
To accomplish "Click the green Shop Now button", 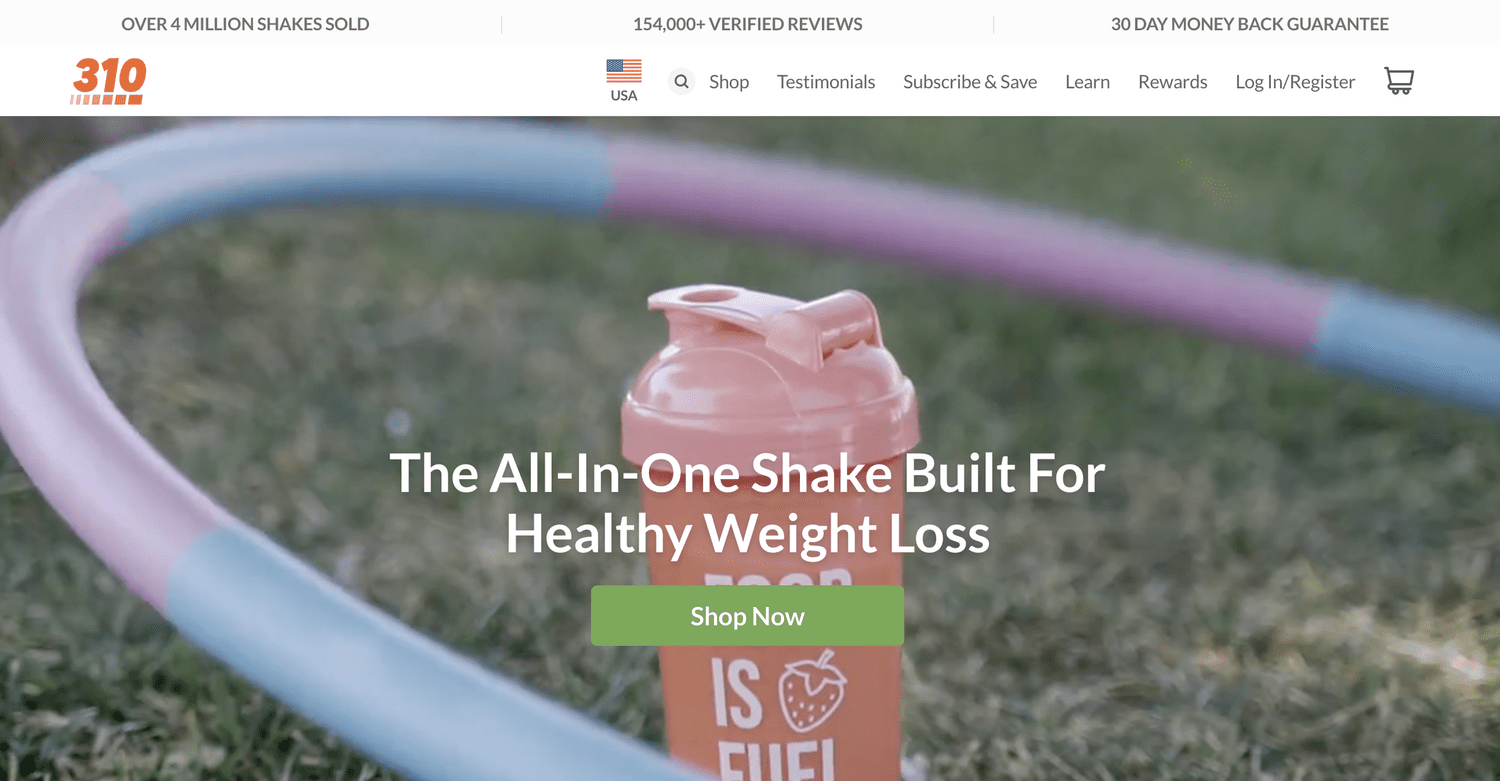I will click(747, 616).
